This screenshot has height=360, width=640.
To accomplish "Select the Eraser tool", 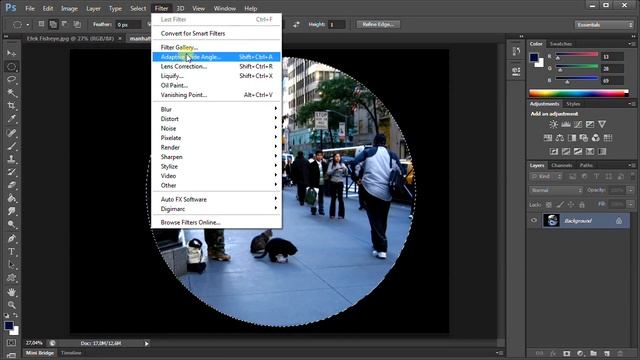I will [11, 185].
